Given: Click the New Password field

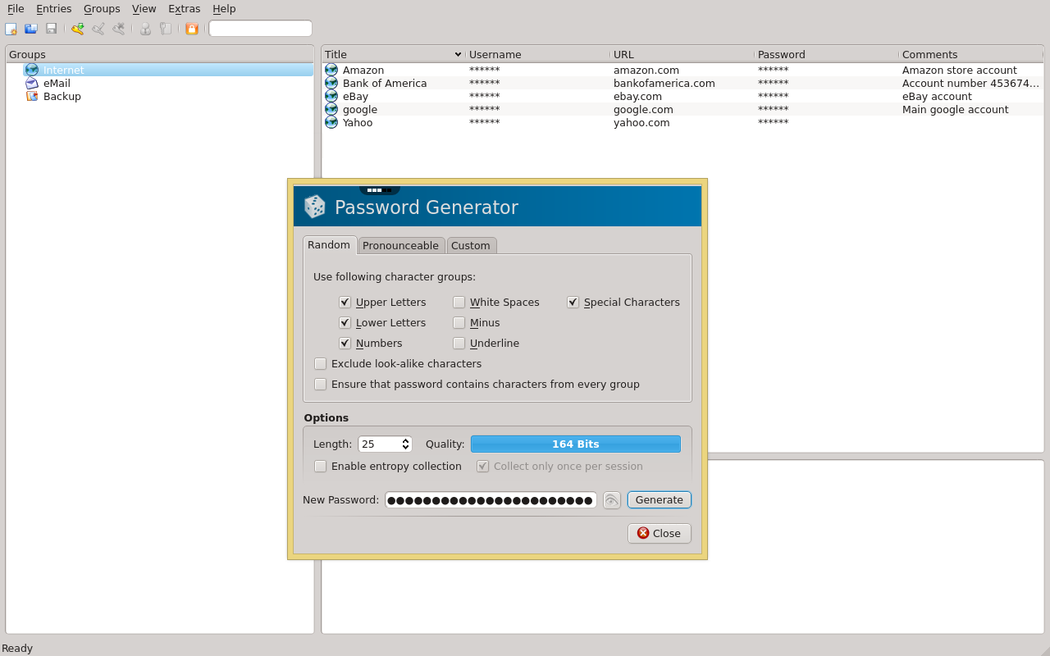Looking at the screenshot, I should (x=490, y=500).
